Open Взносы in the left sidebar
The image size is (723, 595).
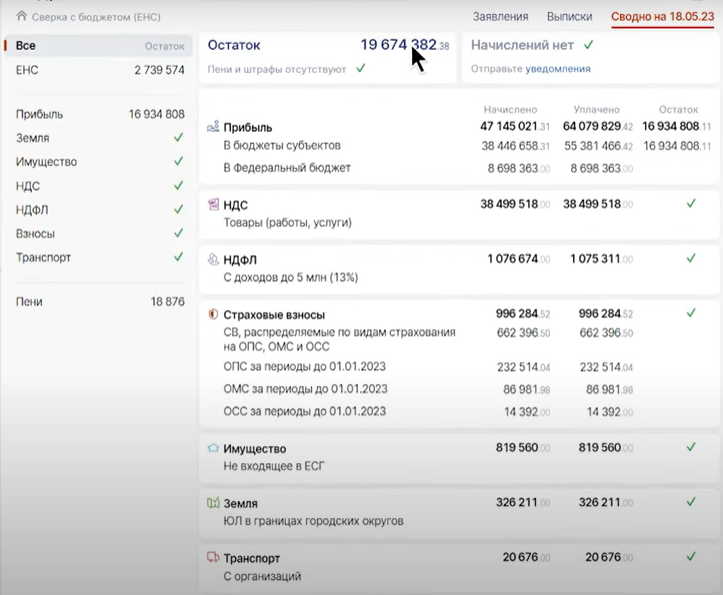pos(98,234)
